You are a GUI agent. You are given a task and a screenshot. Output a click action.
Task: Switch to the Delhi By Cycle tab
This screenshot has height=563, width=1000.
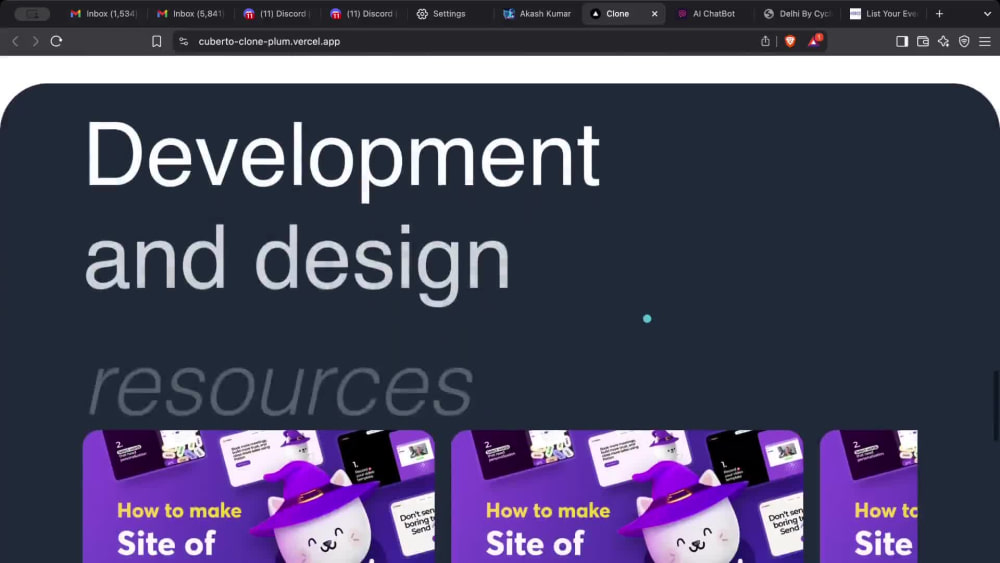point(797,13)
